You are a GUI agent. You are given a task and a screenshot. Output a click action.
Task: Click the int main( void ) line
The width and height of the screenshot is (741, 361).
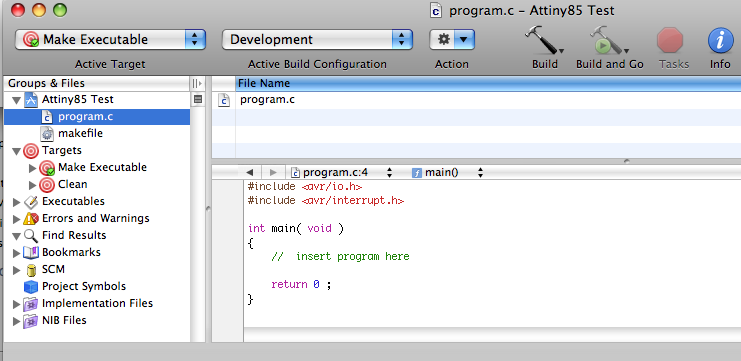tap(296, 229)
